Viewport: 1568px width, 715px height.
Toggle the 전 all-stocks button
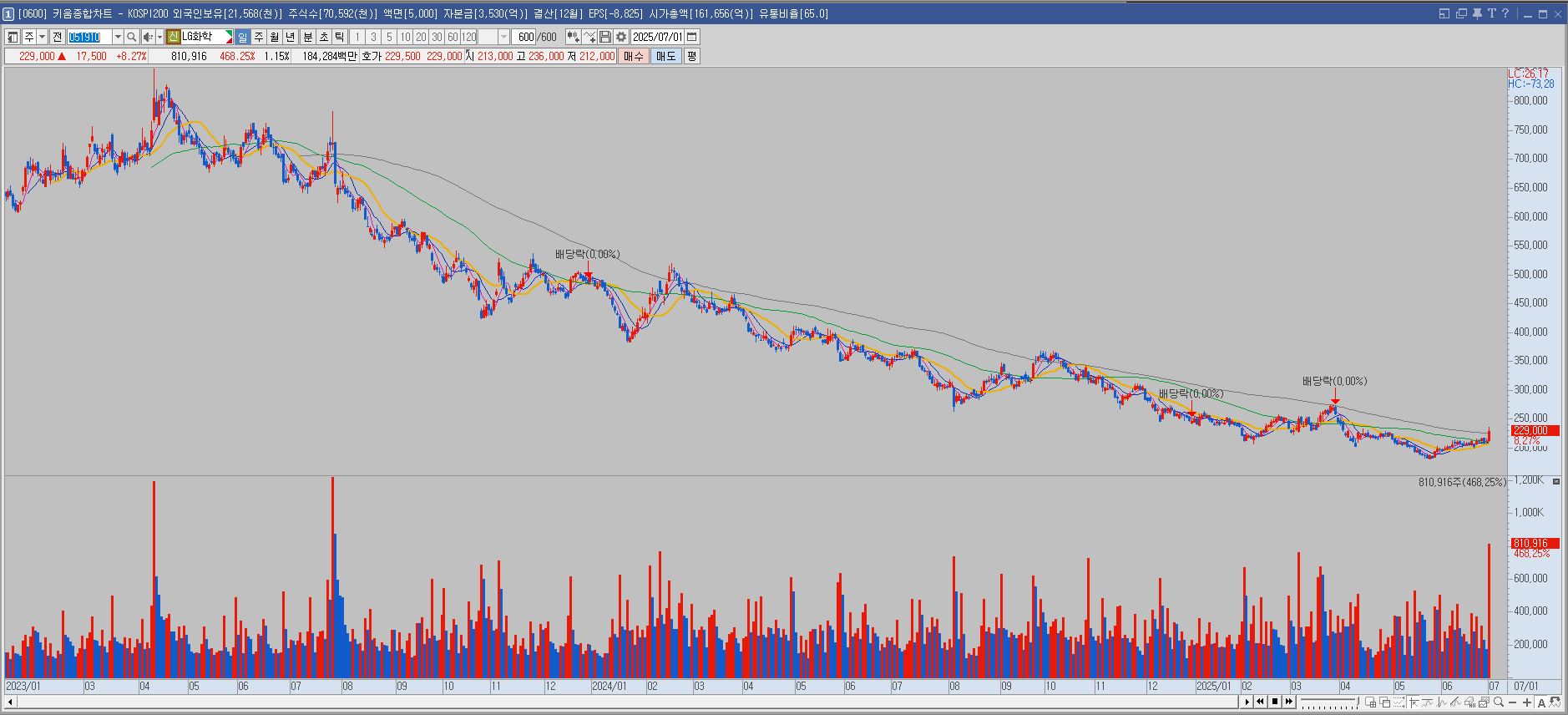[58, 37]
